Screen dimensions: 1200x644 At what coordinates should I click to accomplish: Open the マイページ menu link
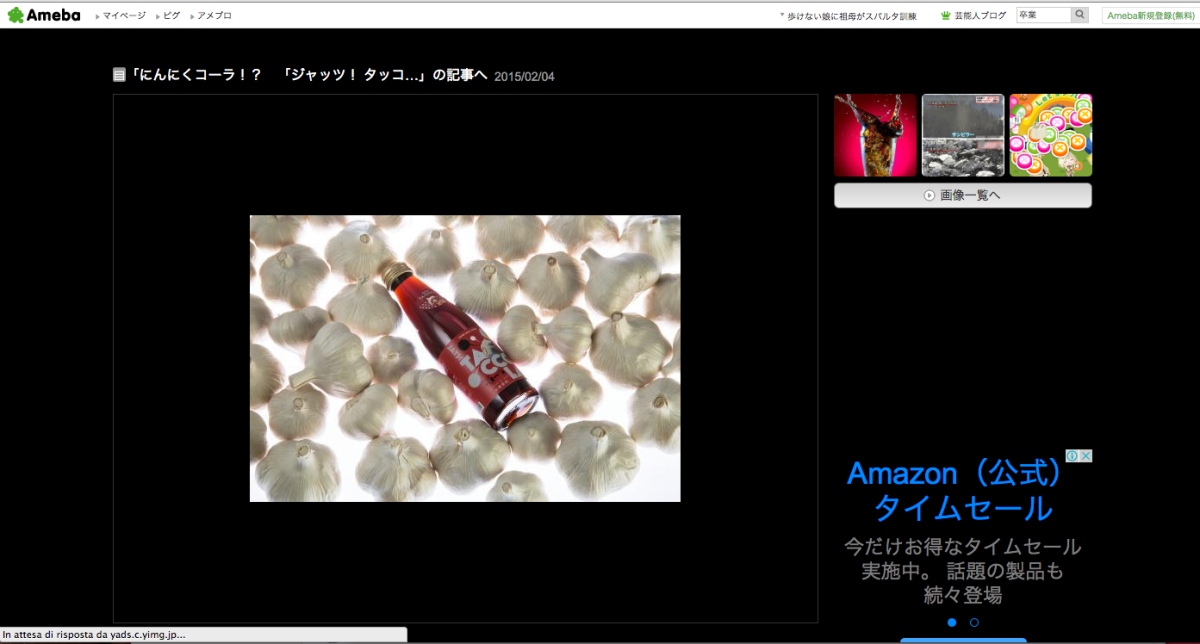point(123,16)
